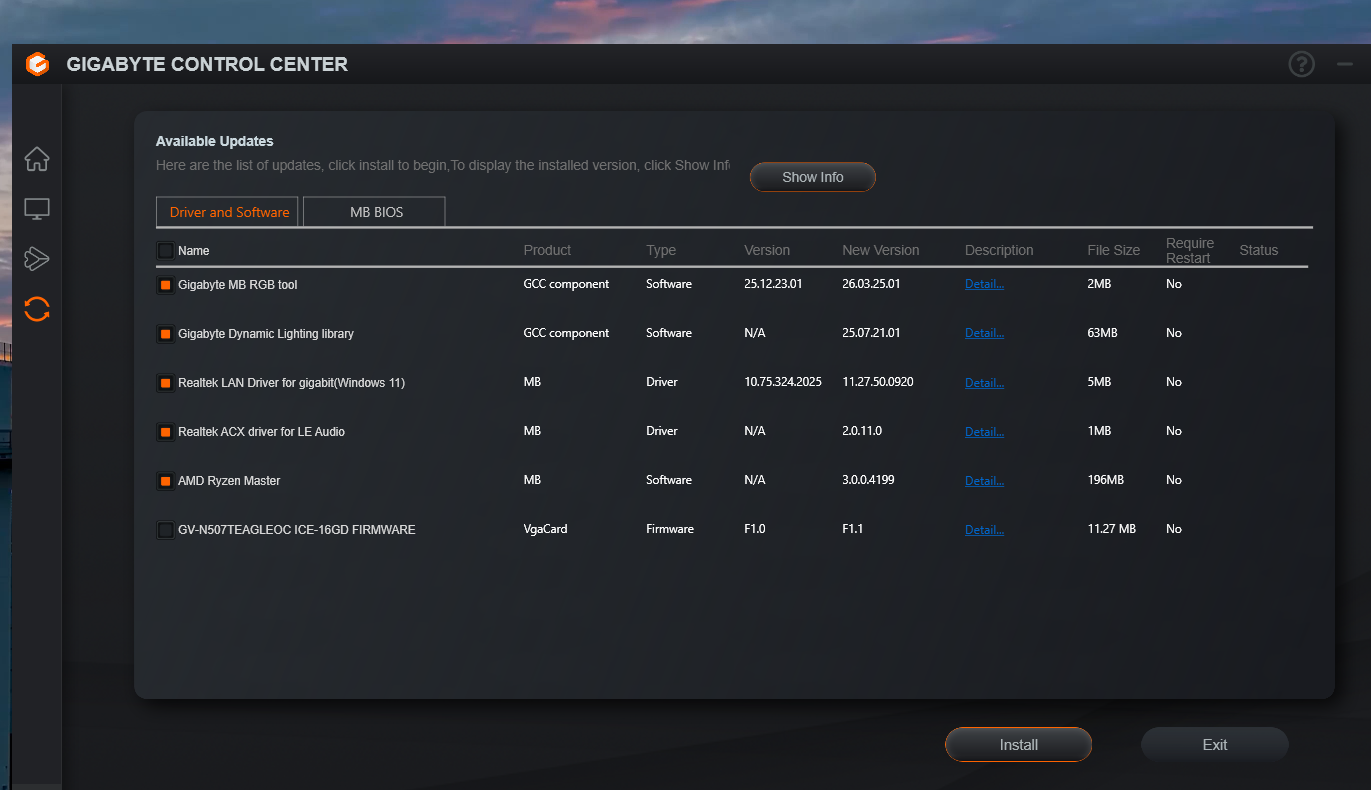Click the 1MB file size

tap(1099, 431)
